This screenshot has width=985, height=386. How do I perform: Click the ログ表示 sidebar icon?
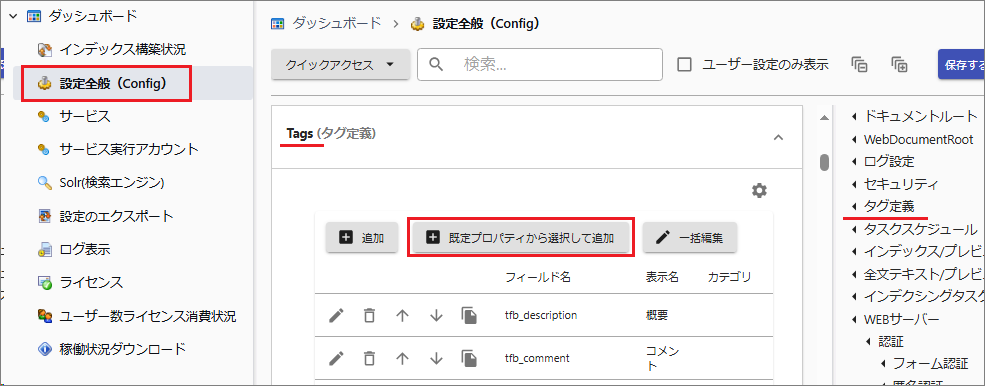click(x=44, y=250)
